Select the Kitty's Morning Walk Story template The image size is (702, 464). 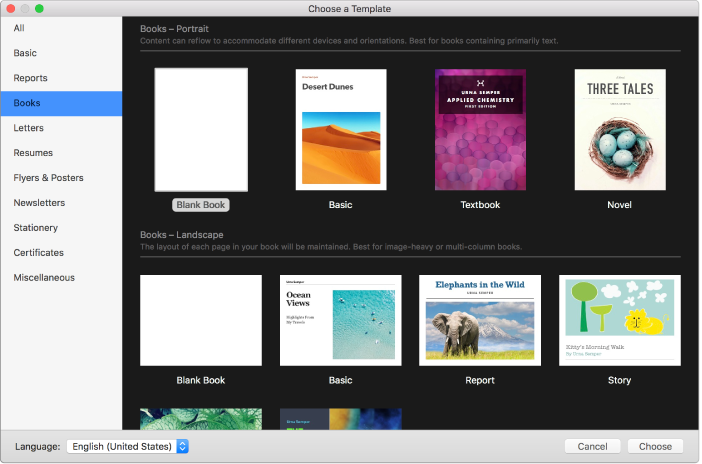click(620, 320)
